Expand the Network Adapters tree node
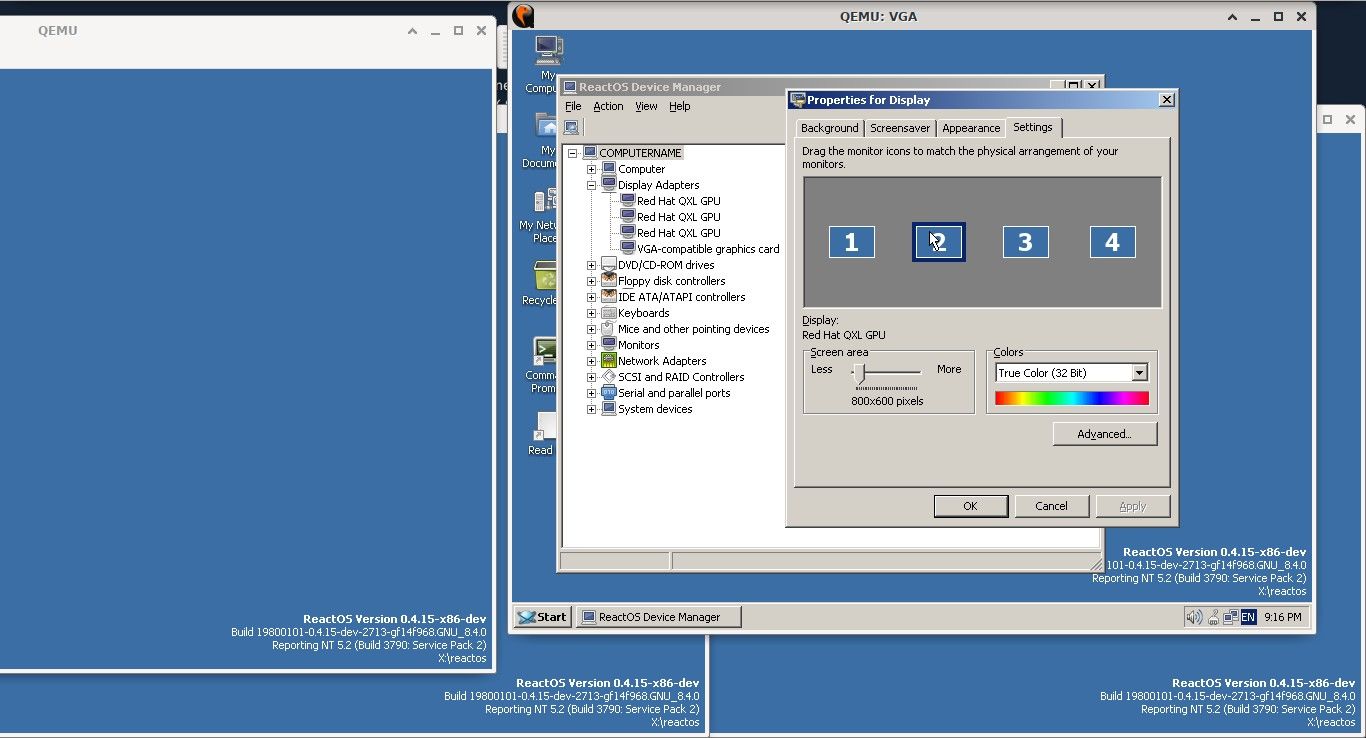 tap(591, 361)
